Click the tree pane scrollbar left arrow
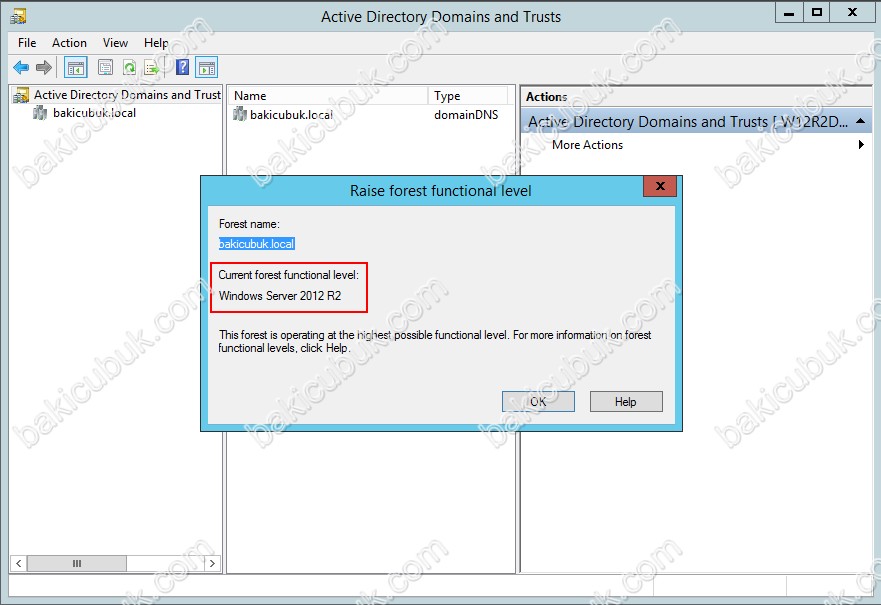 click(x=19, y=563)
